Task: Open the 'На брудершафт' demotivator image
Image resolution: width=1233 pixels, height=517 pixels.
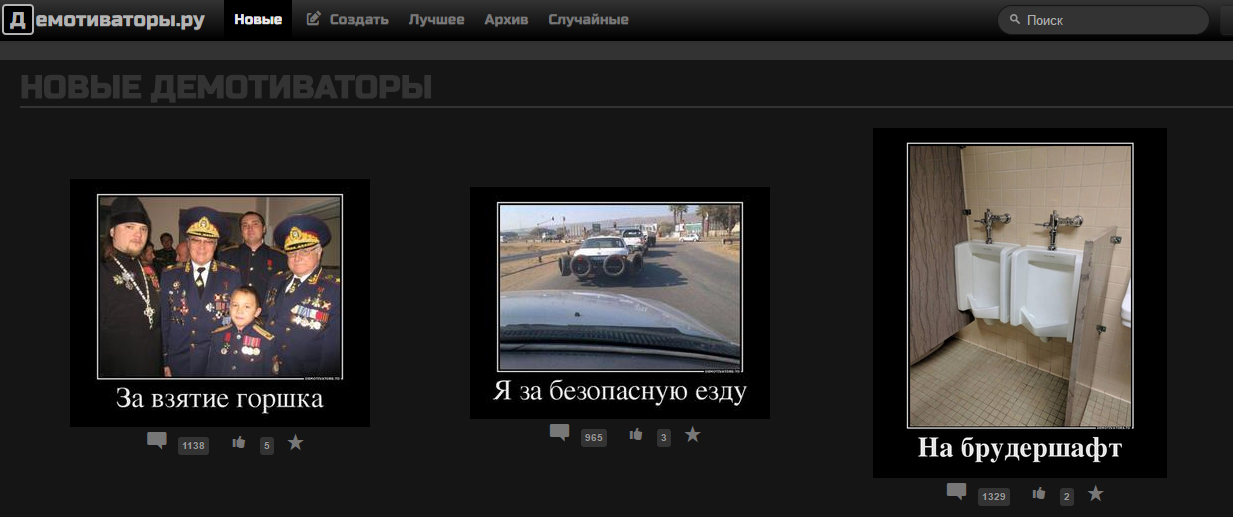Action: coord(1020,285)
